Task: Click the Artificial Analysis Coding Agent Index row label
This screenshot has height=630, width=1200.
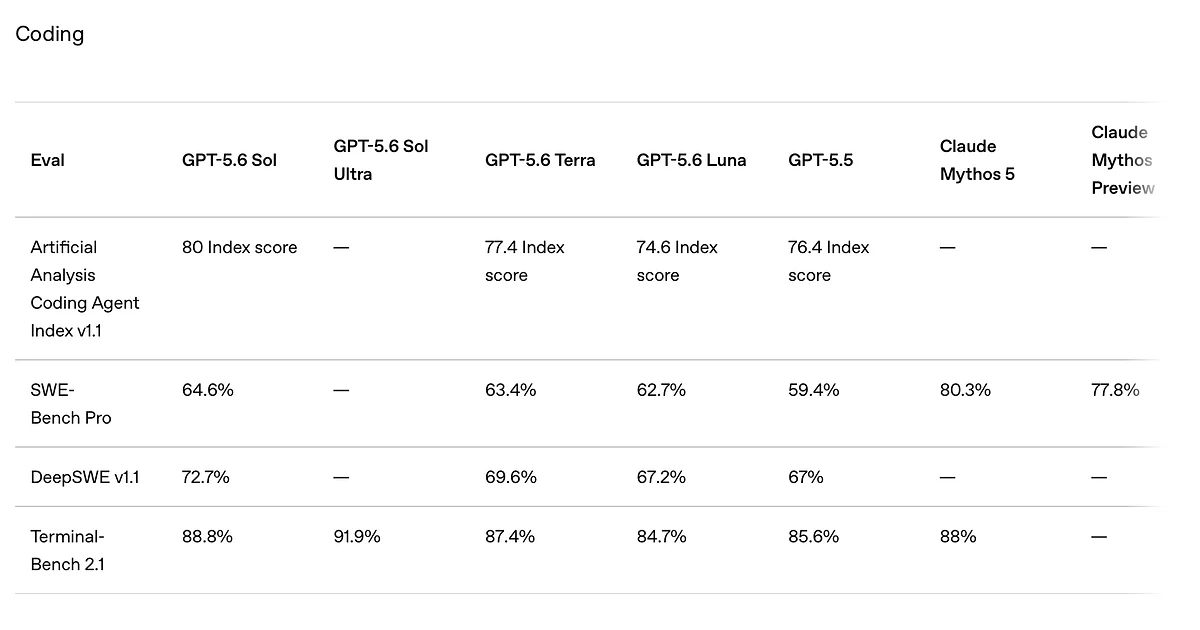Action: [85, 289]
